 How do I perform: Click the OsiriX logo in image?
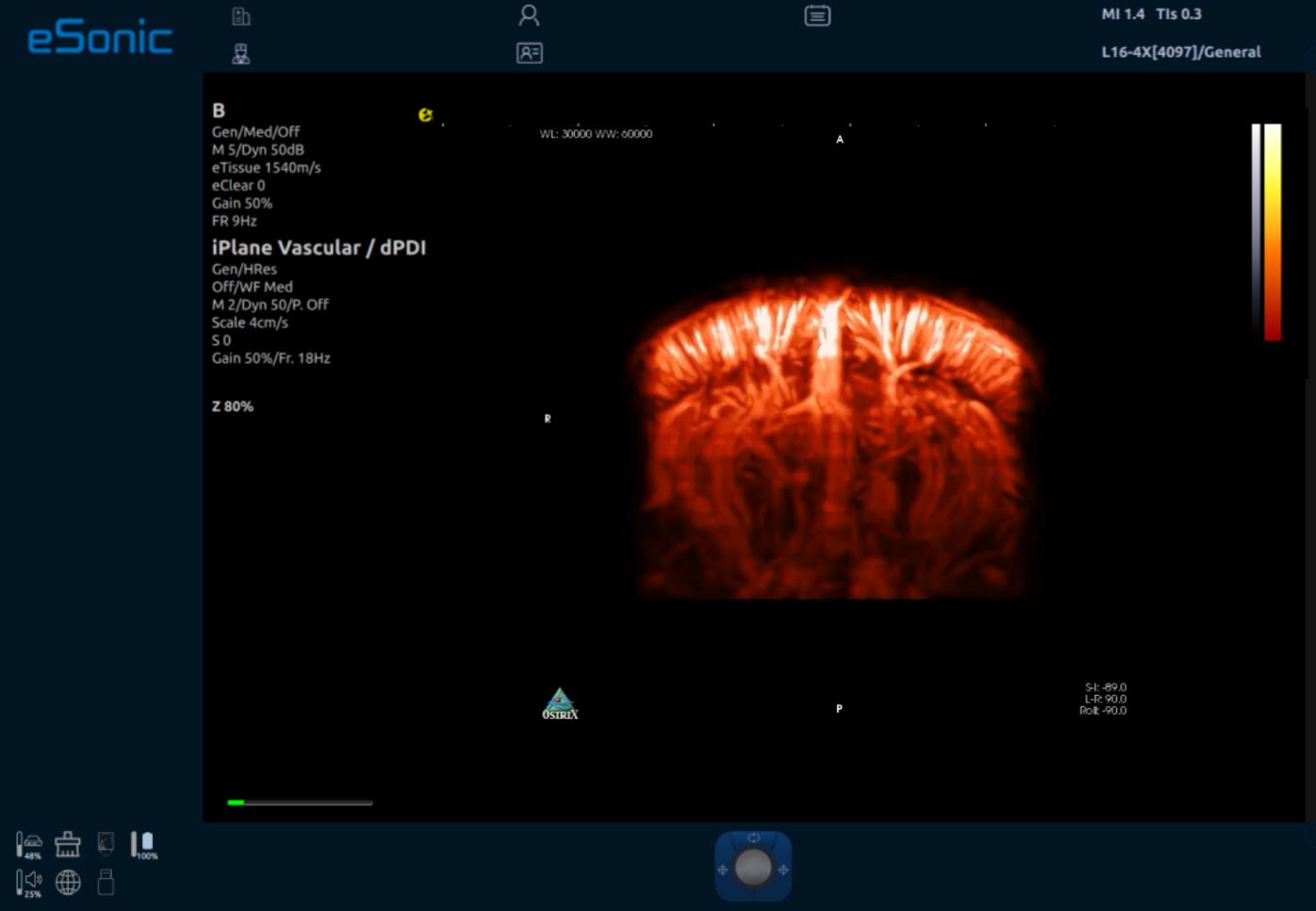click(560, 704)
